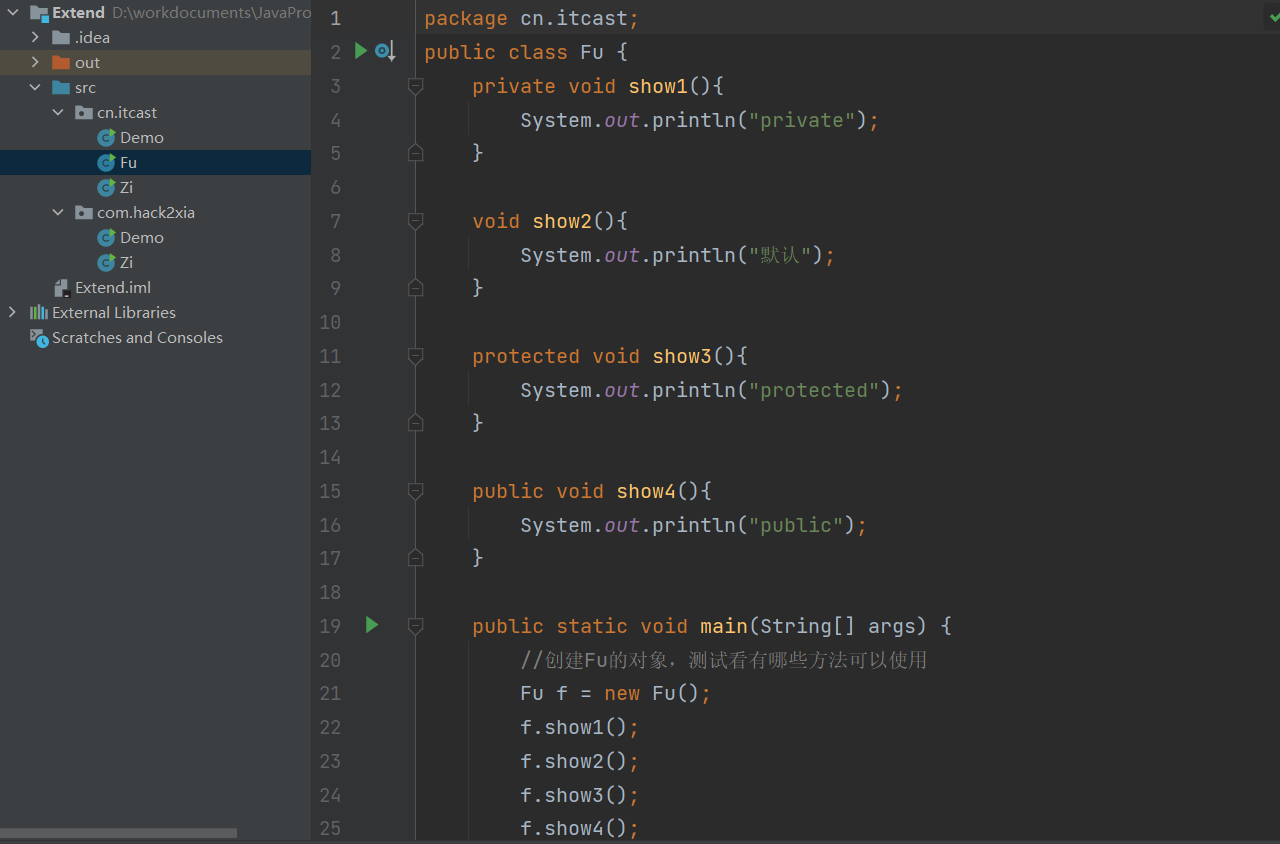Click the class name Fu on line 2
Screen dimensions: 1280x844
592,52
